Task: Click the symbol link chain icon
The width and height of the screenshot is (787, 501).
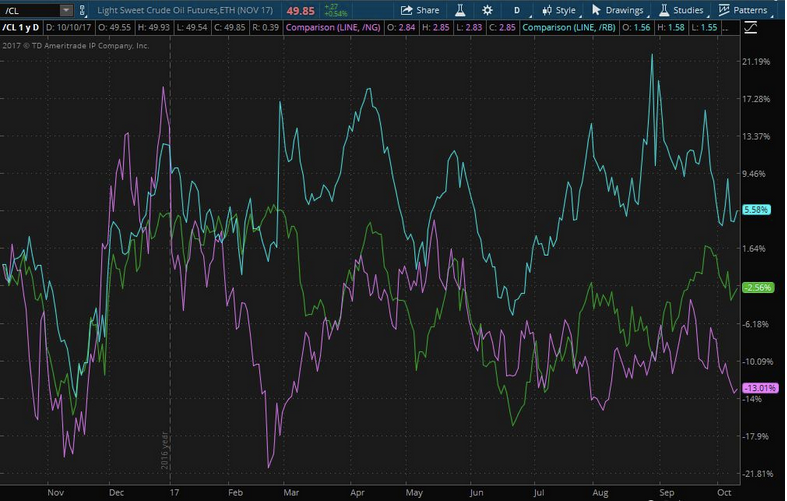Action: (82, 10)
